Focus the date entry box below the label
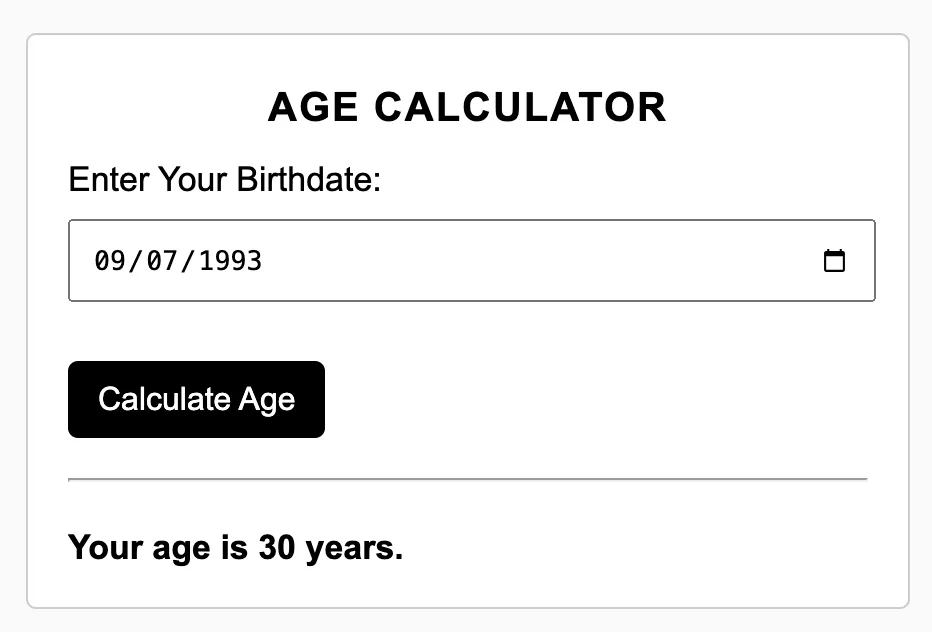 [x=450, y=260]
